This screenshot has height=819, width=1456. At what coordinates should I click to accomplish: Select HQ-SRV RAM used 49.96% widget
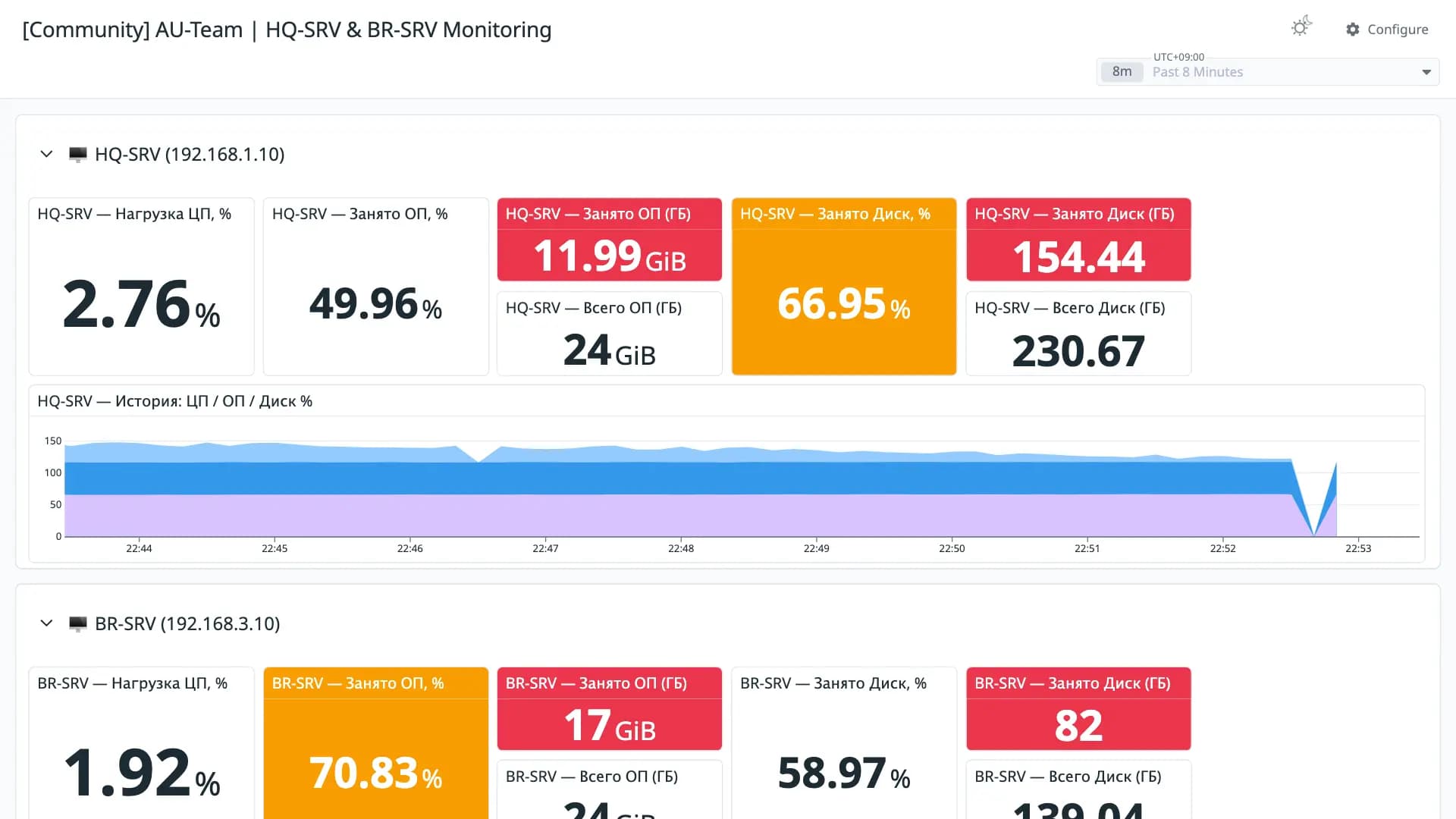(375, 287)
